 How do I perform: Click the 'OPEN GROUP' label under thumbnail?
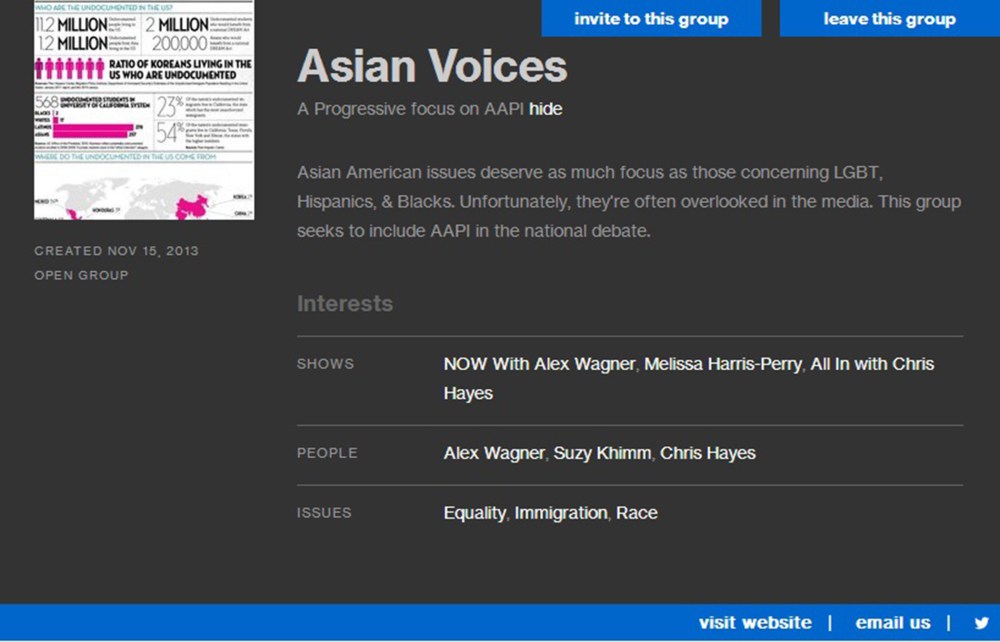(x=81, y=275)
